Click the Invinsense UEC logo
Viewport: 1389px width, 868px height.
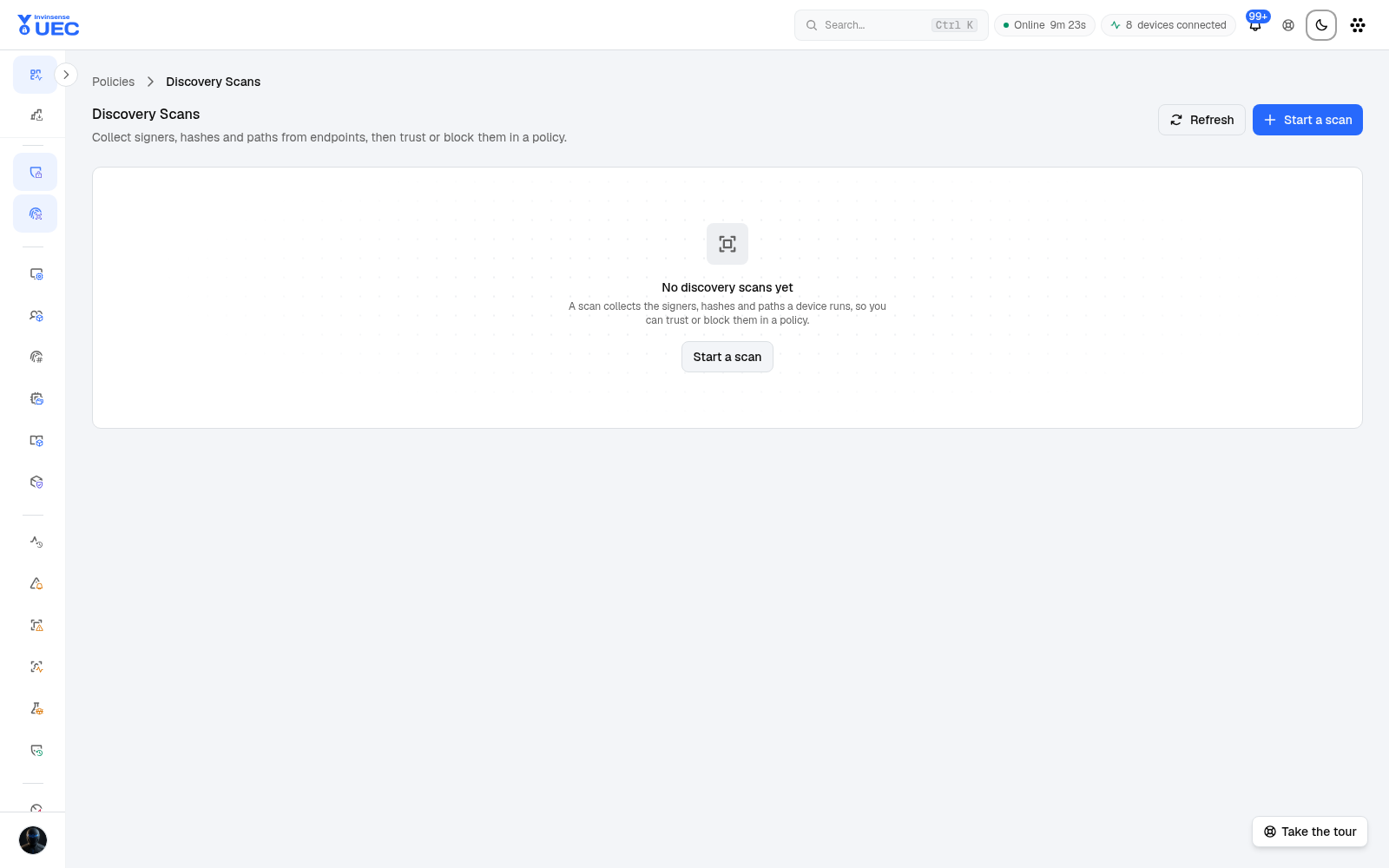(x=49, y=25)
